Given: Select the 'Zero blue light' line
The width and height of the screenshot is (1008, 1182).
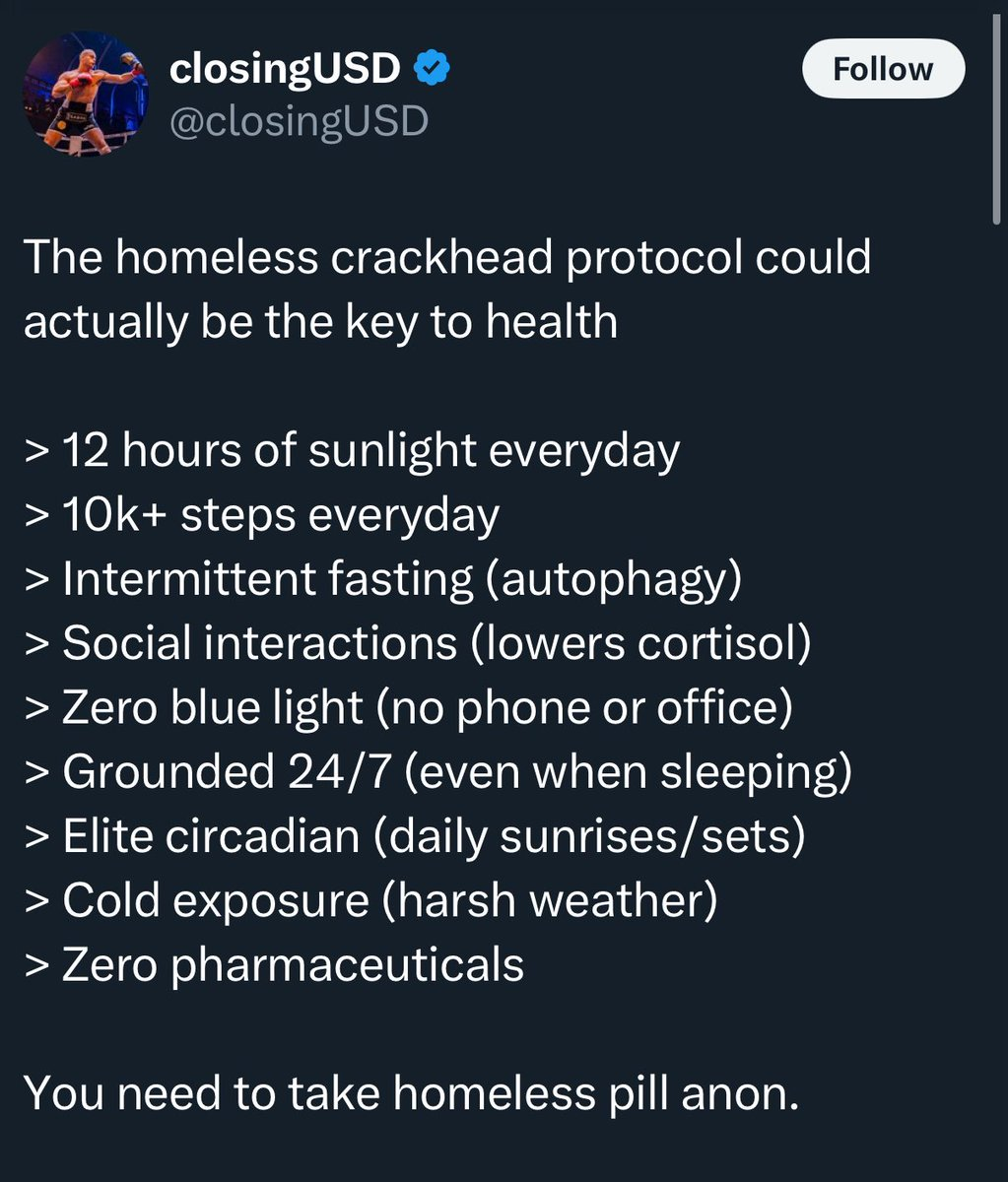Looking at the screenshot, I should 213,707.
